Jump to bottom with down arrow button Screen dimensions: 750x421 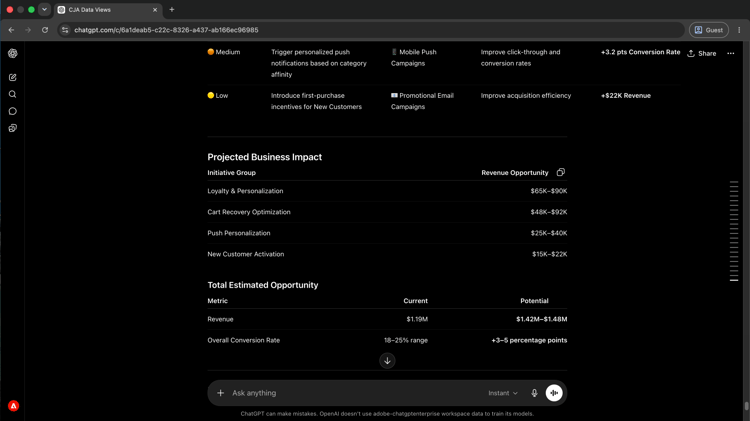coord(387,361)
